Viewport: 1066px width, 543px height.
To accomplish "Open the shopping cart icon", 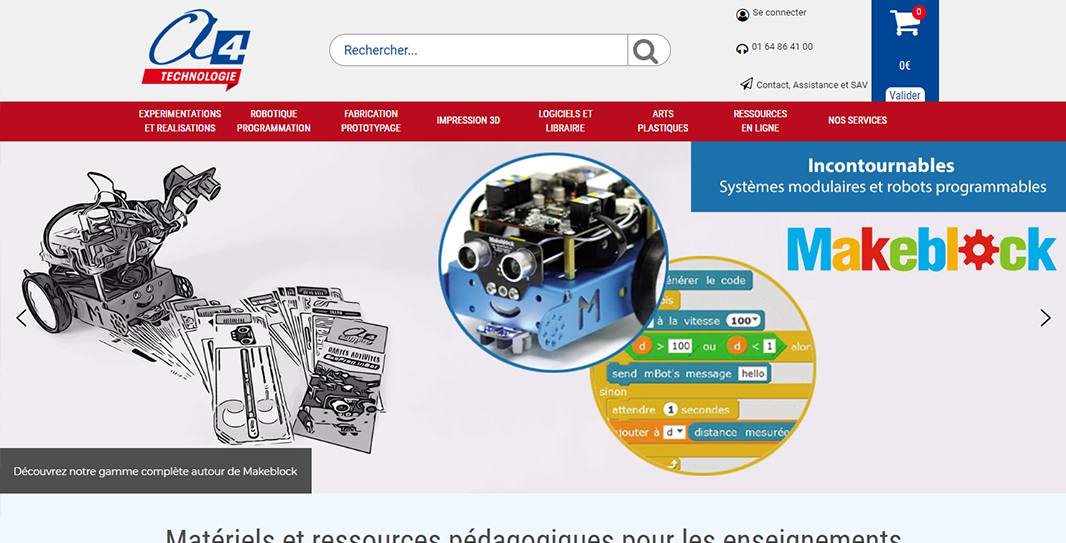I will (x=905, y=22).
